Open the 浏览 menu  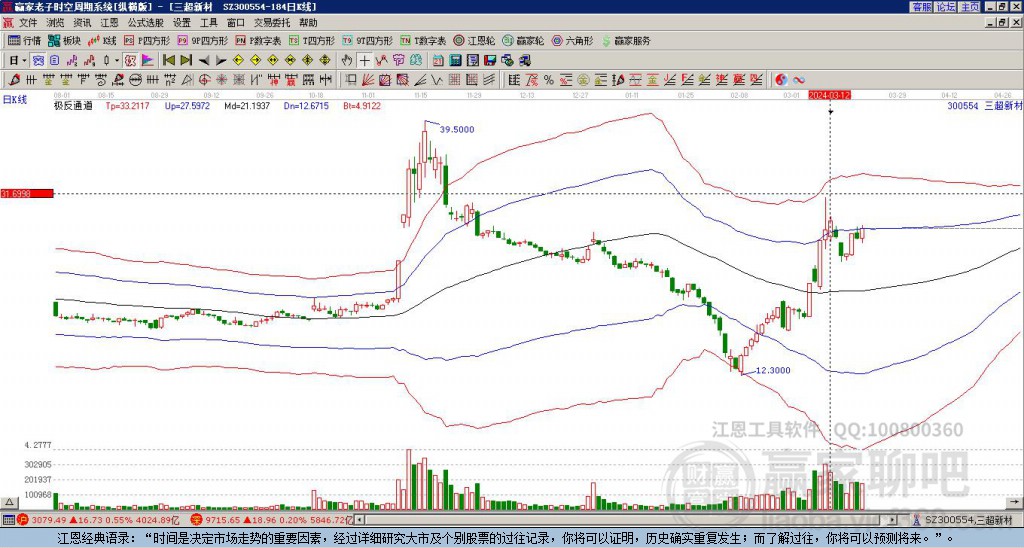coord(56,23)
